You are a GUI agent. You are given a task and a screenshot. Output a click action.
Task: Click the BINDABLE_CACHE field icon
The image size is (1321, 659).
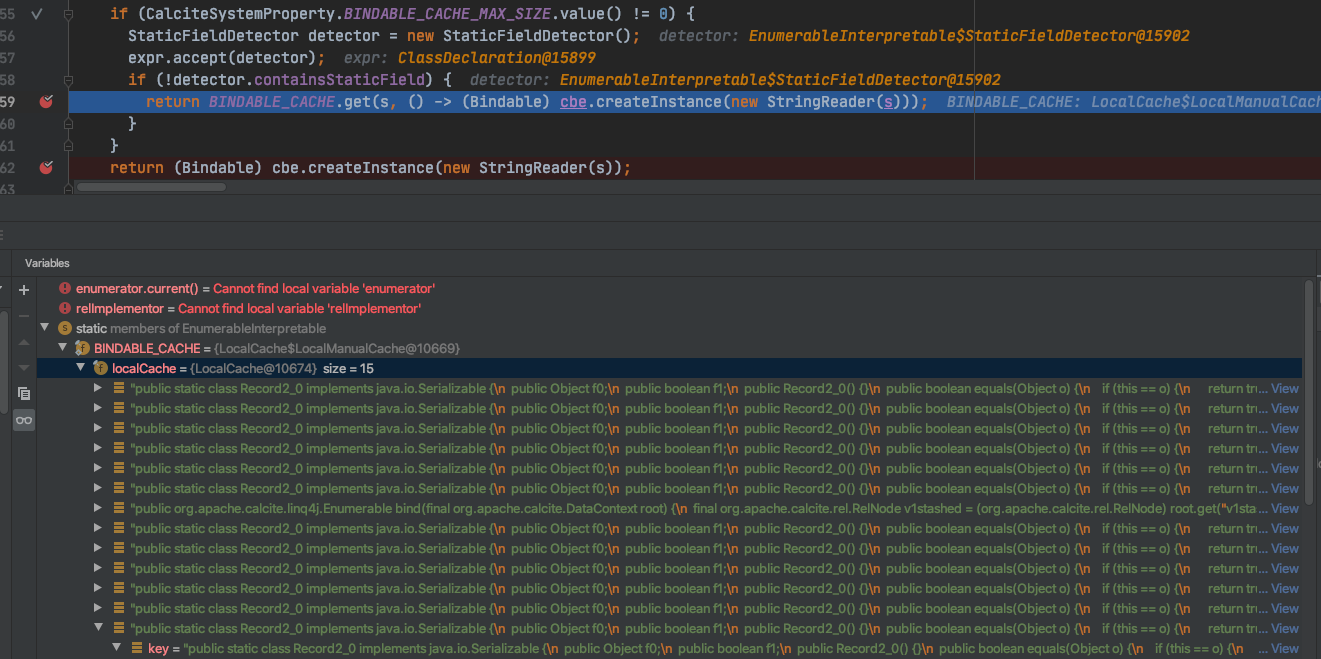coord(82,348)
